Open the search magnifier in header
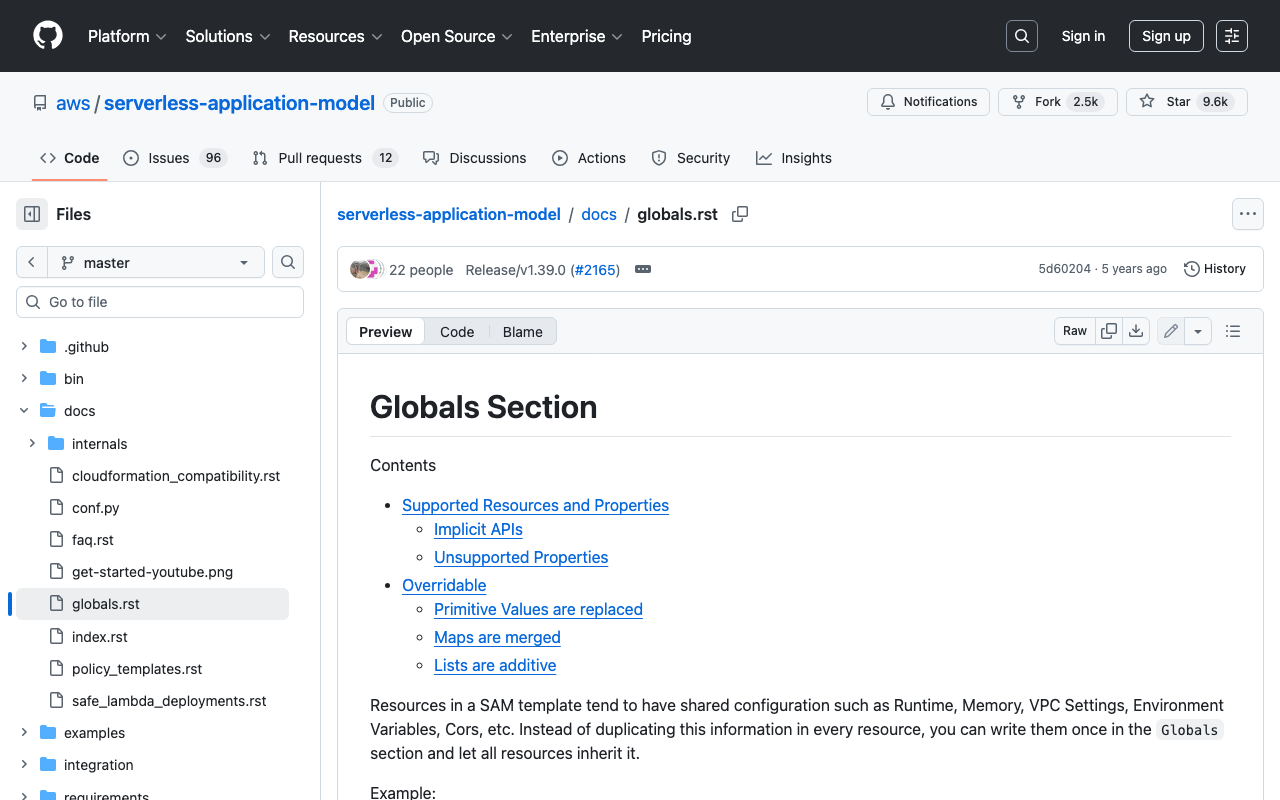This screenshot has height=800, width=1280. point(1021,36)
